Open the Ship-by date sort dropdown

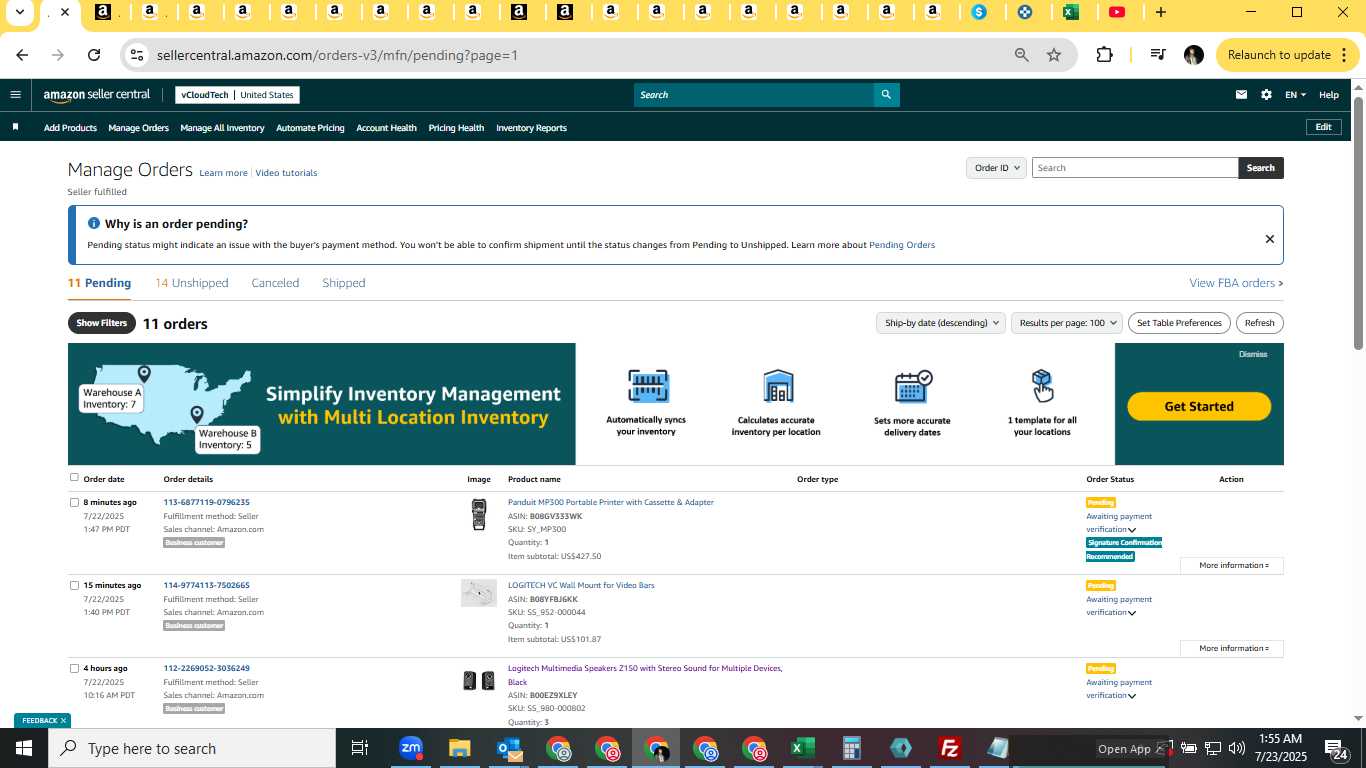[x=939, y=323]
